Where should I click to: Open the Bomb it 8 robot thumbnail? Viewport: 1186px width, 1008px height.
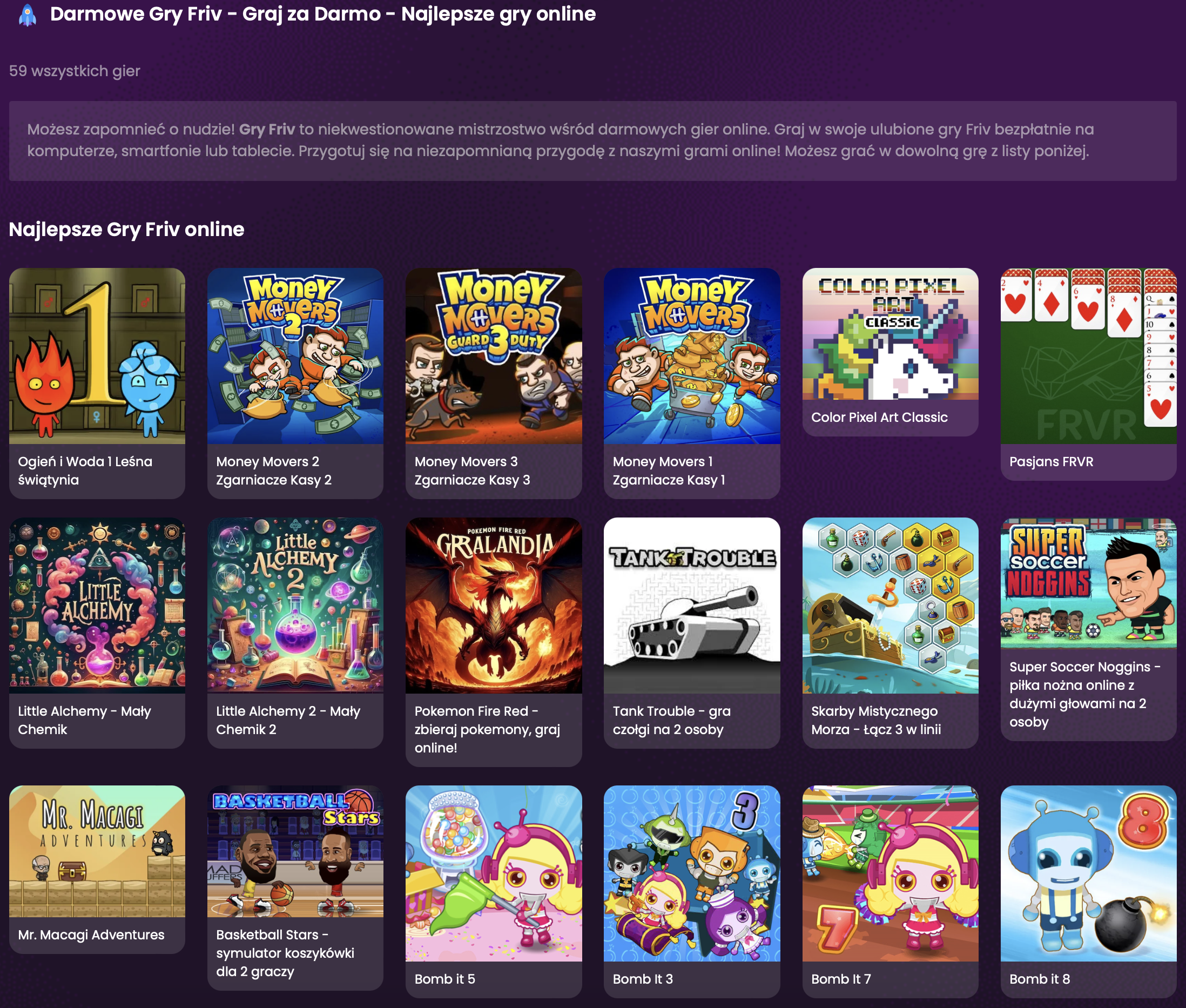pos(1088,872)
